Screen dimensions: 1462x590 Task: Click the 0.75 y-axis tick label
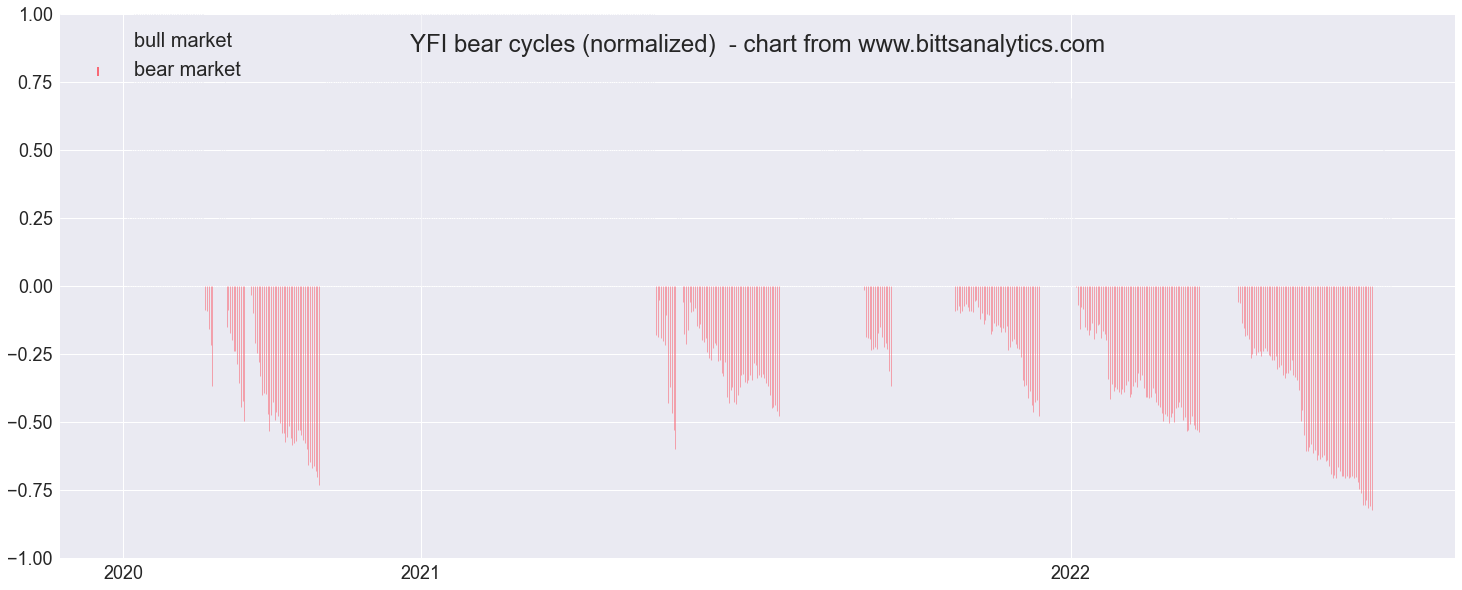click(x=36, y=83)
